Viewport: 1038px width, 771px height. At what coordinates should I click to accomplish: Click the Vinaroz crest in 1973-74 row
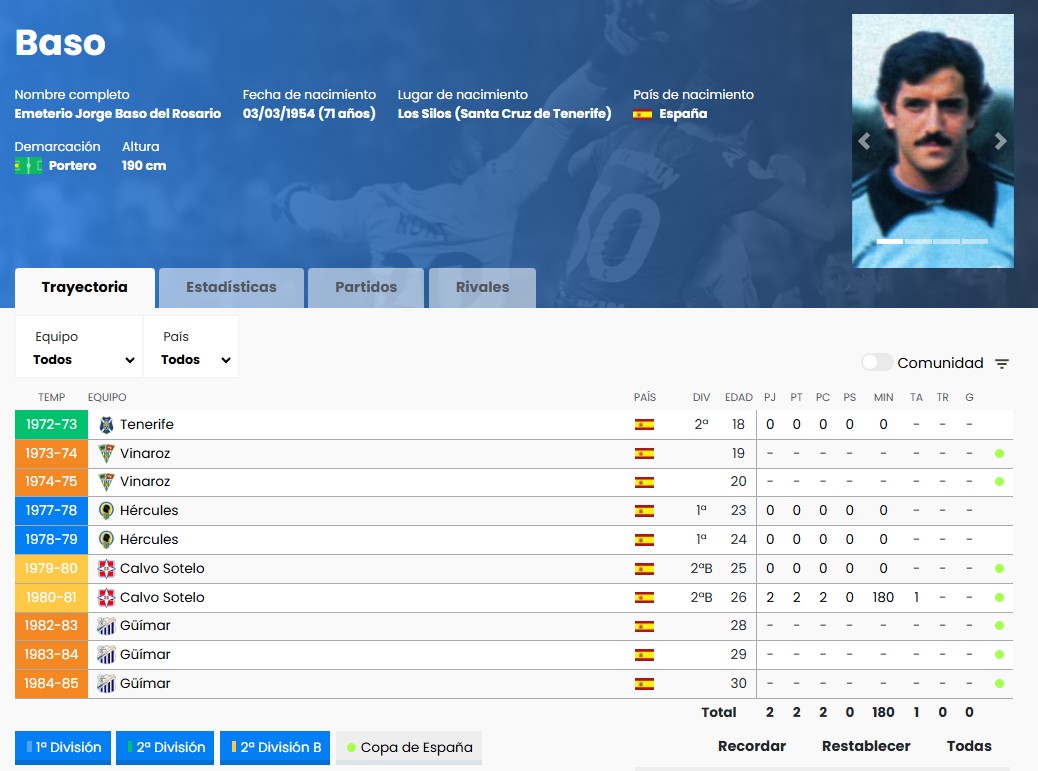pyautogui.click(x=106, y=454)
